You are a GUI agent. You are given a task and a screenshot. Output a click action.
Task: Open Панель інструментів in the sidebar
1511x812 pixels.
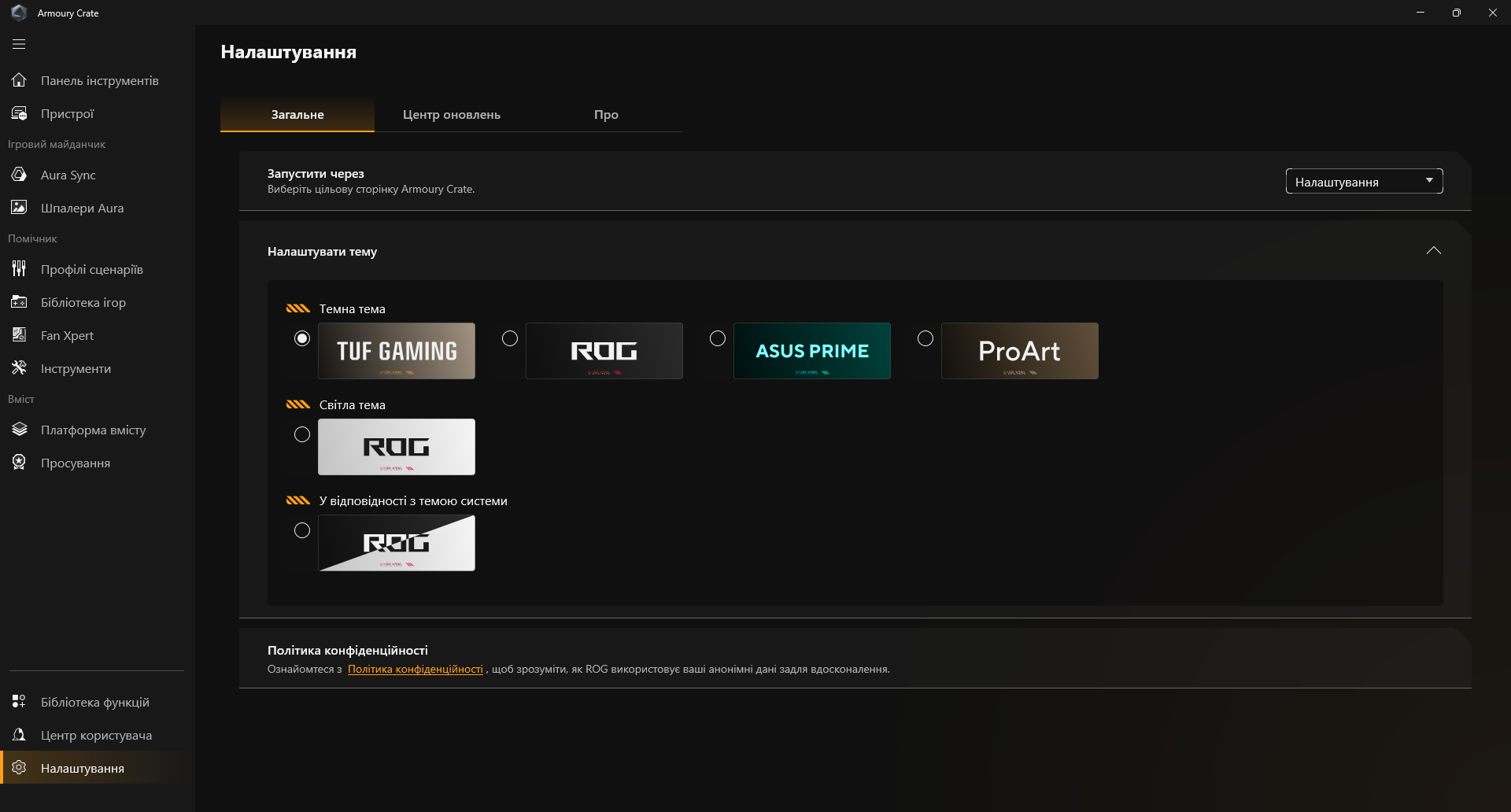tap(99, 80)
